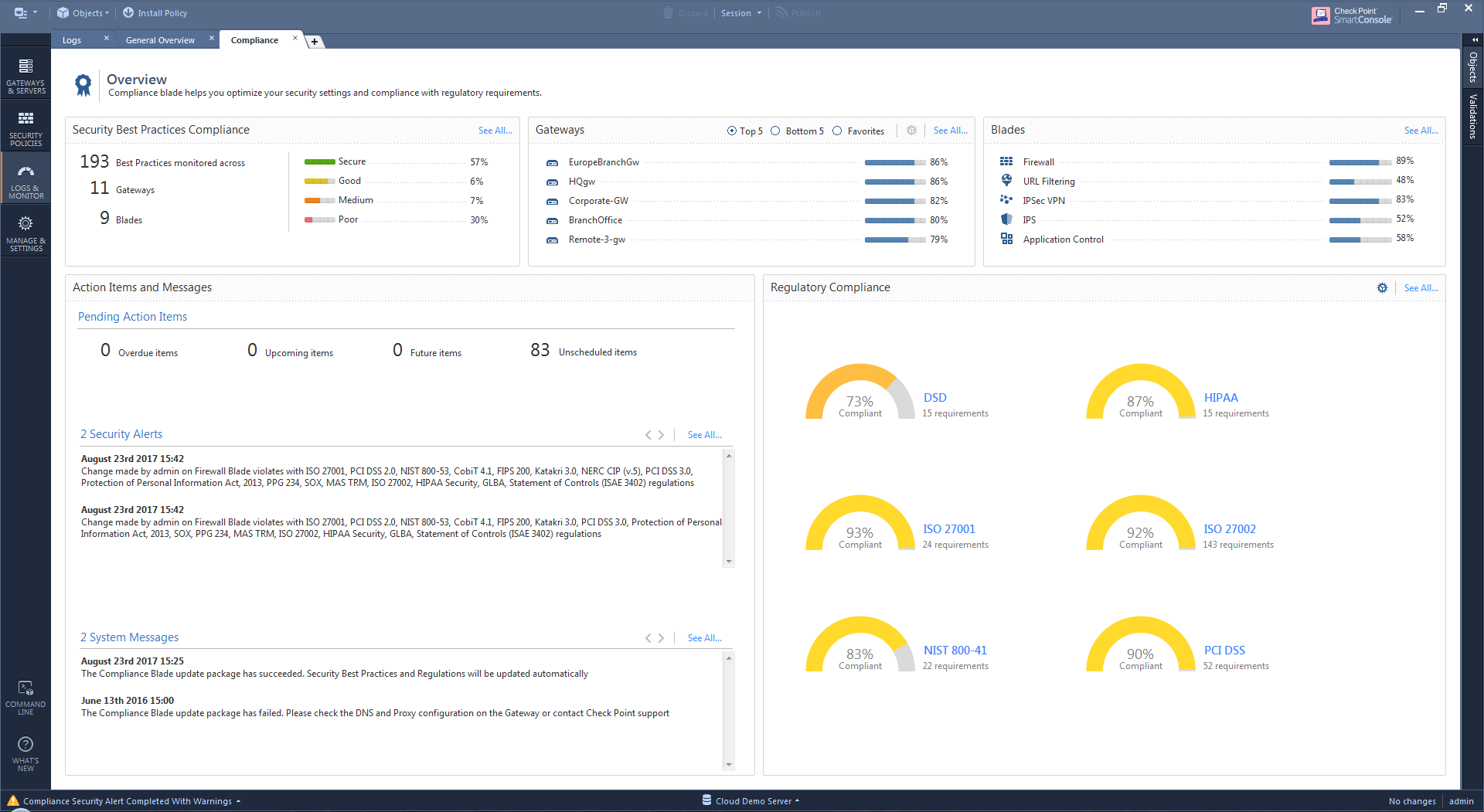
Task: Close the Logs tab
Action: pos(107,38)
